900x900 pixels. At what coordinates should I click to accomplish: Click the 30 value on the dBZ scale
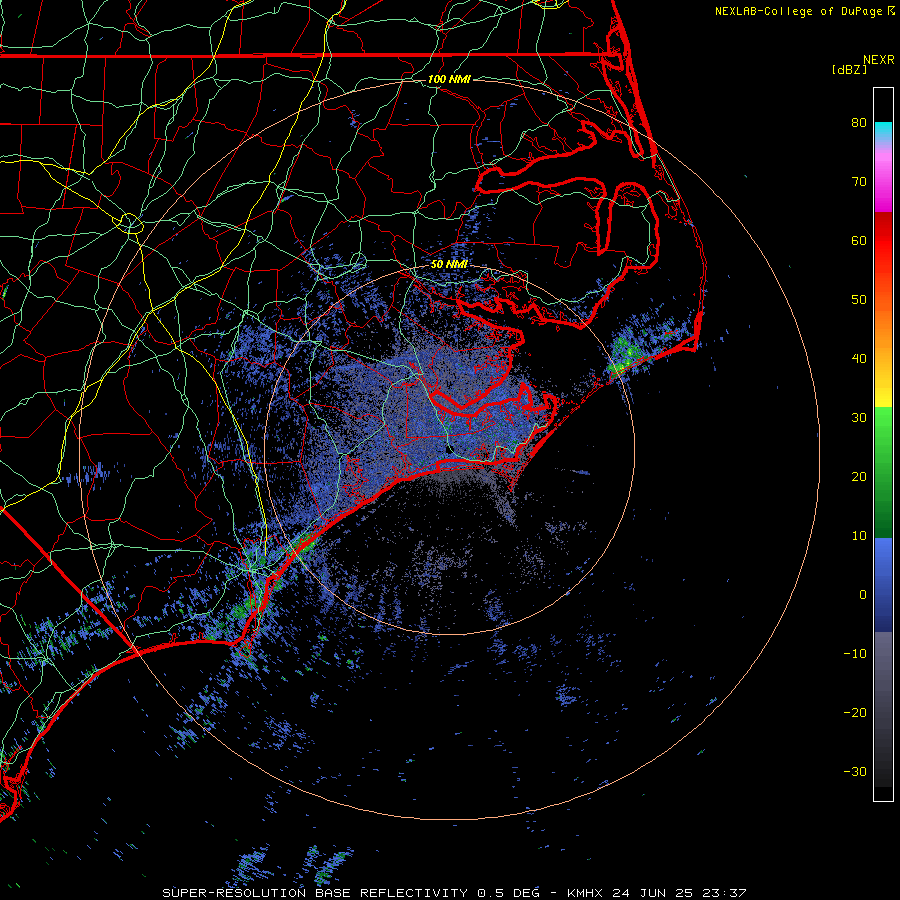pyautogui.click(x=859, y=418)
